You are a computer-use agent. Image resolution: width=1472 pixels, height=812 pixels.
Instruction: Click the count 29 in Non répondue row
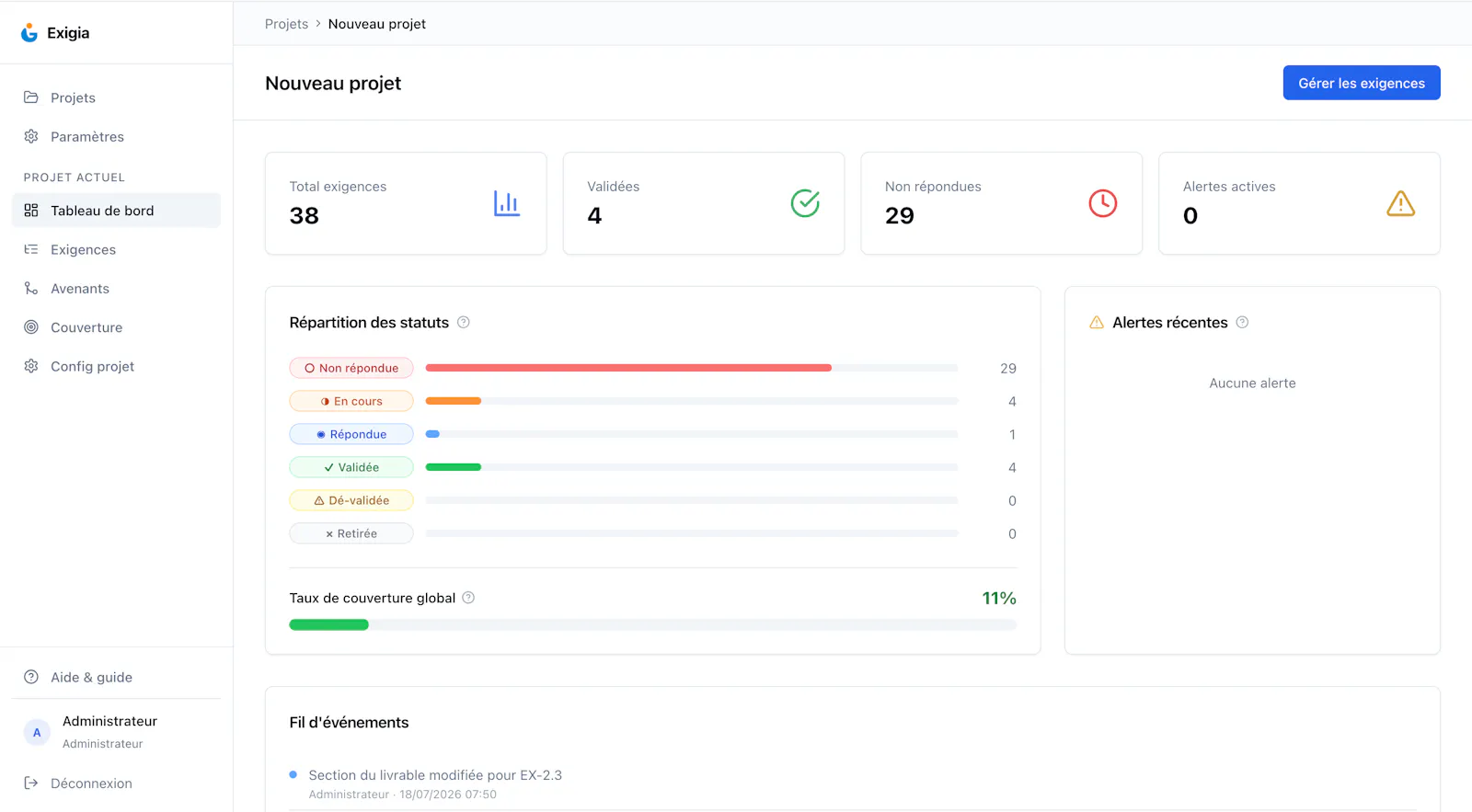(x=1008, y=368)
